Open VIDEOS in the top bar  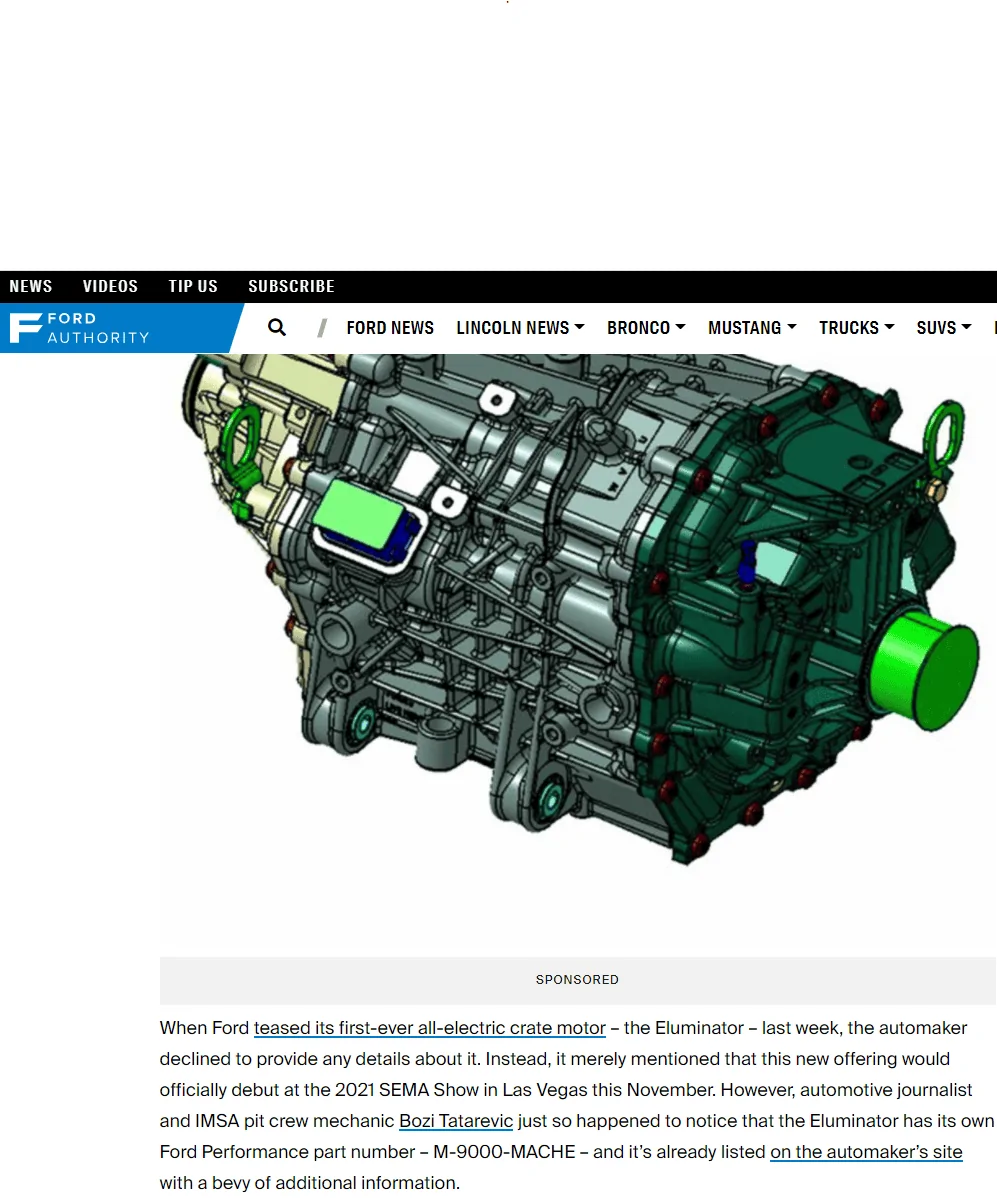110,287
